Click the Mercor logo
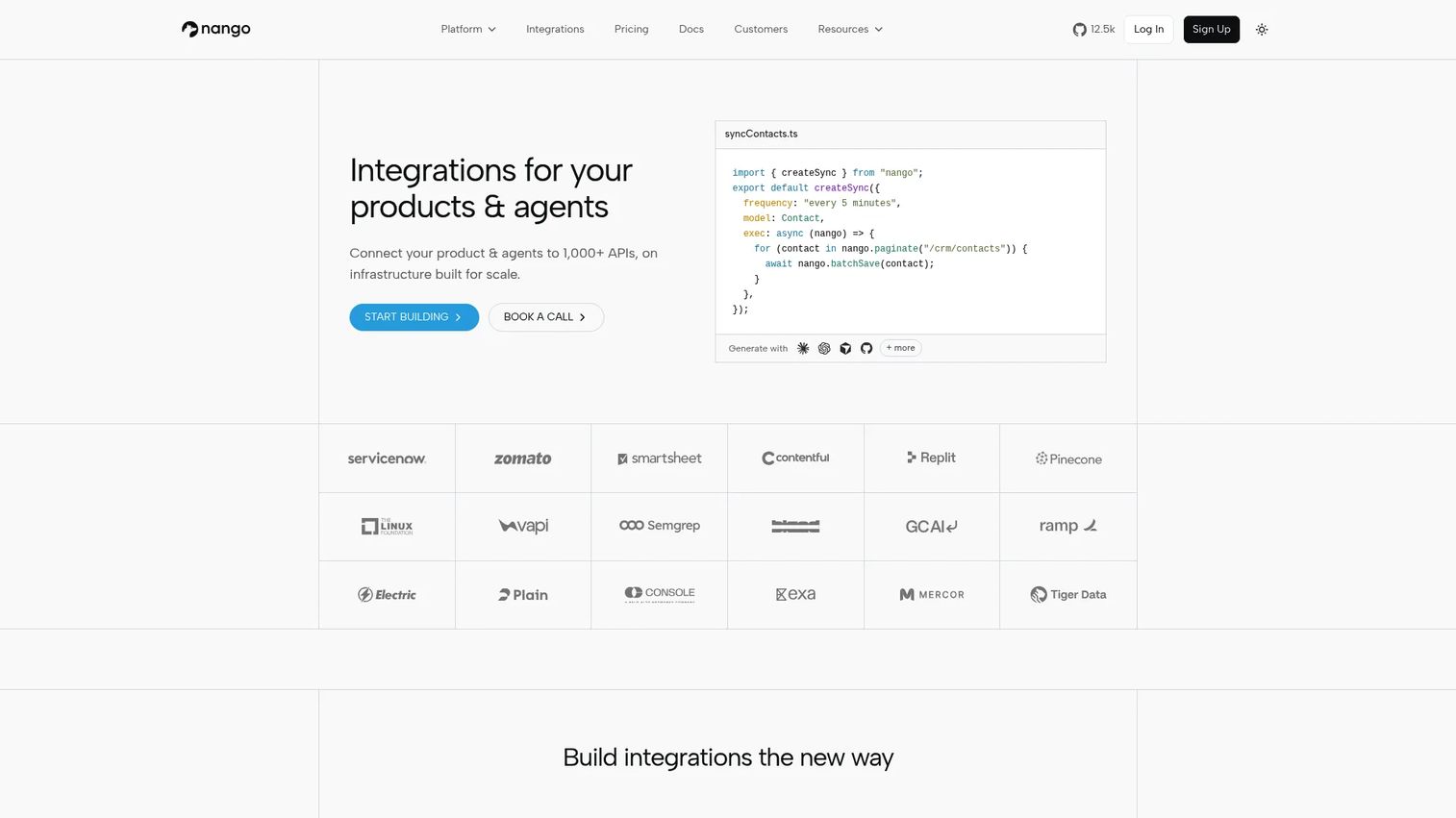 tap(931, 595)
